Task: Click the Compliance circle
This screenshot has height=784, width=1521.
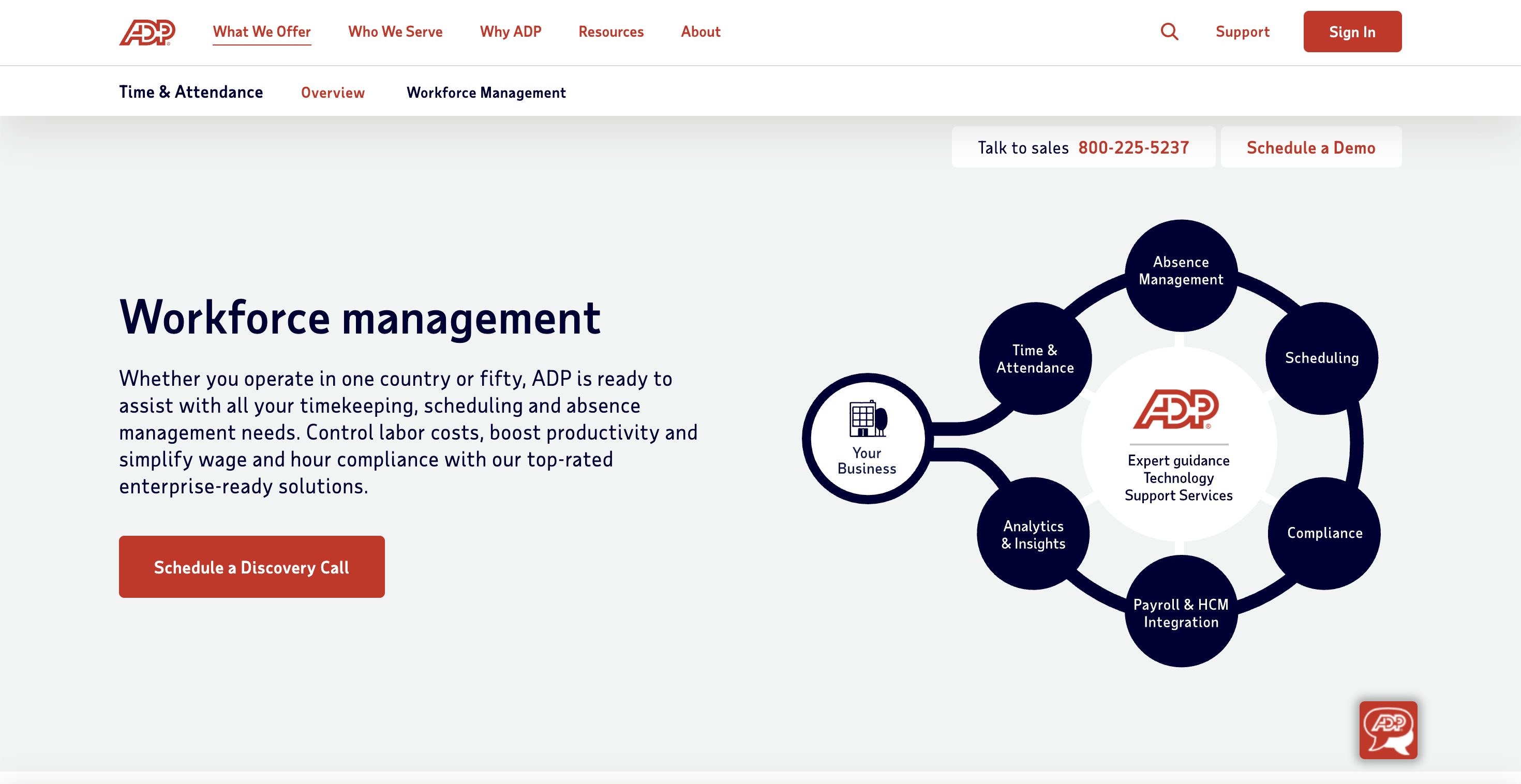Action: pos(1325,532)
